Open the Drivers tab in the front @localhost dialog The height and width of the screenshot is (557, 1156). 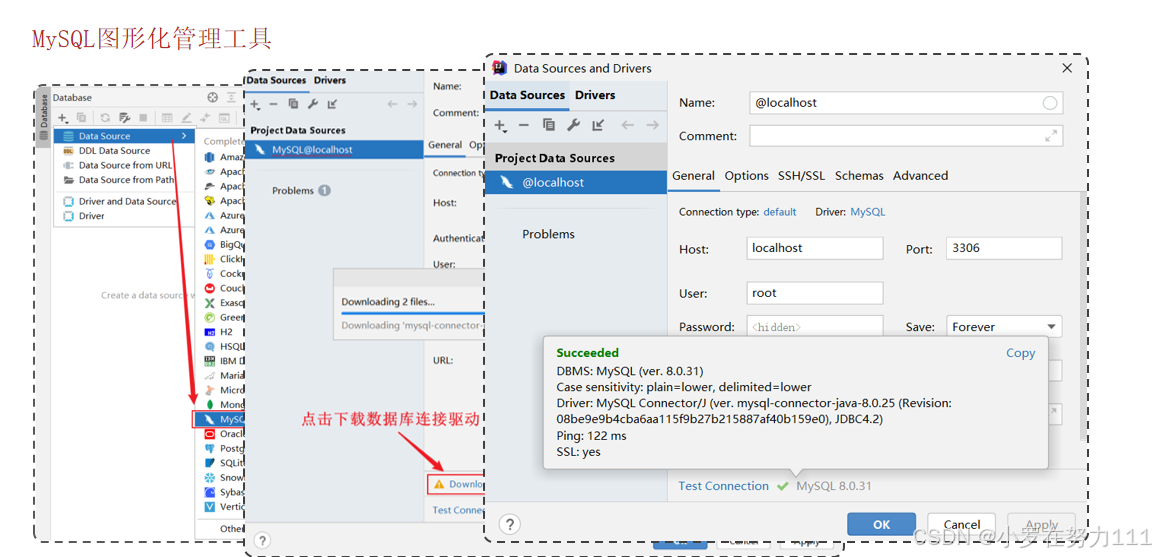[x=595, y=95]
